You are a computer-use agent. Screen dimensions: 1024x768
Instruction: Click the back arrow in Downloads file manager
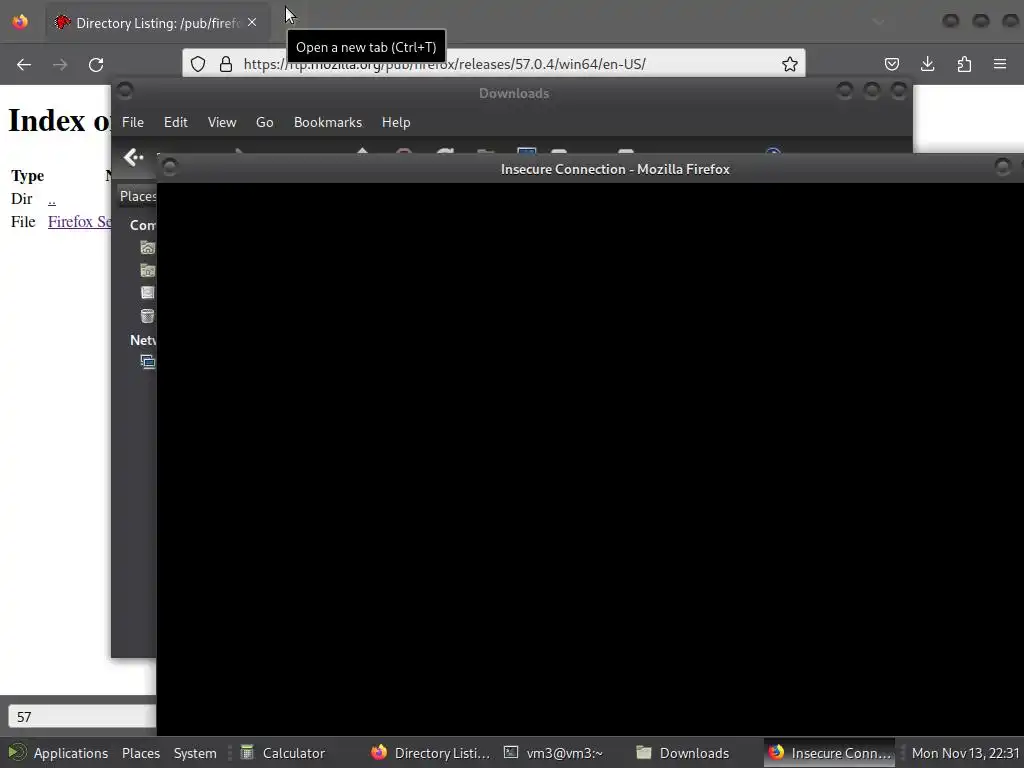click(134, 157)
